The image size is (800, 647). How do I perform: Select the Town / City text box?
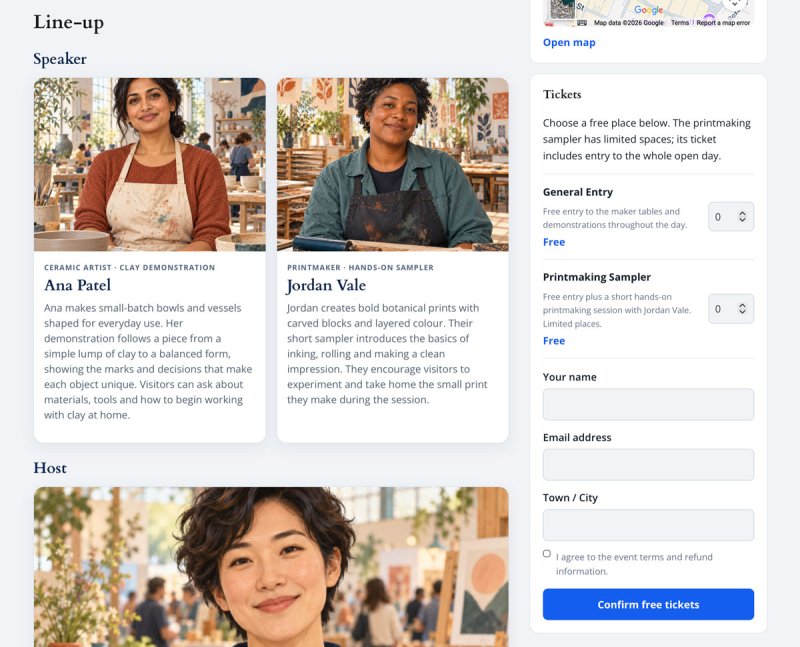[x=648, y=525]
